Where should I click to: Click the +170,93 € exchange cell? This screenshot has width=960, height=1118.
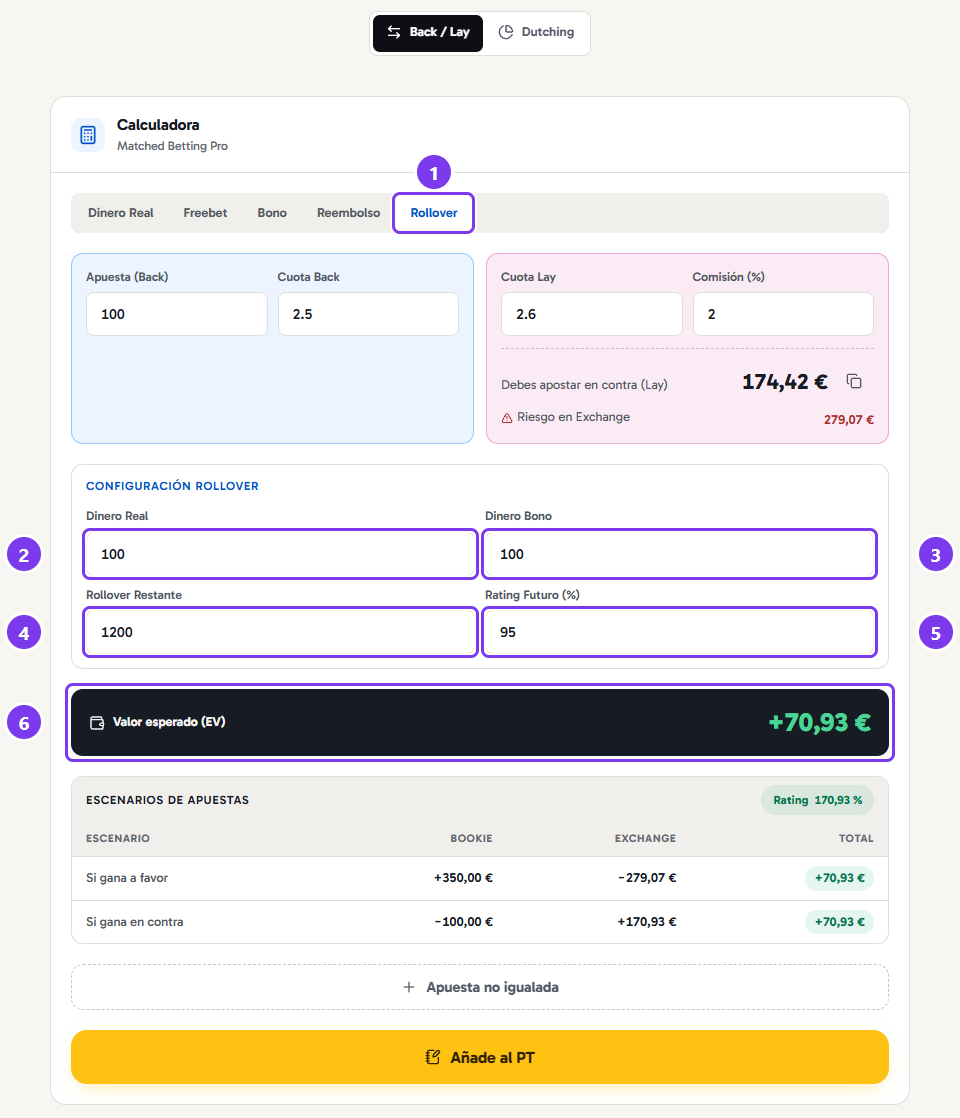pos(647,922)
